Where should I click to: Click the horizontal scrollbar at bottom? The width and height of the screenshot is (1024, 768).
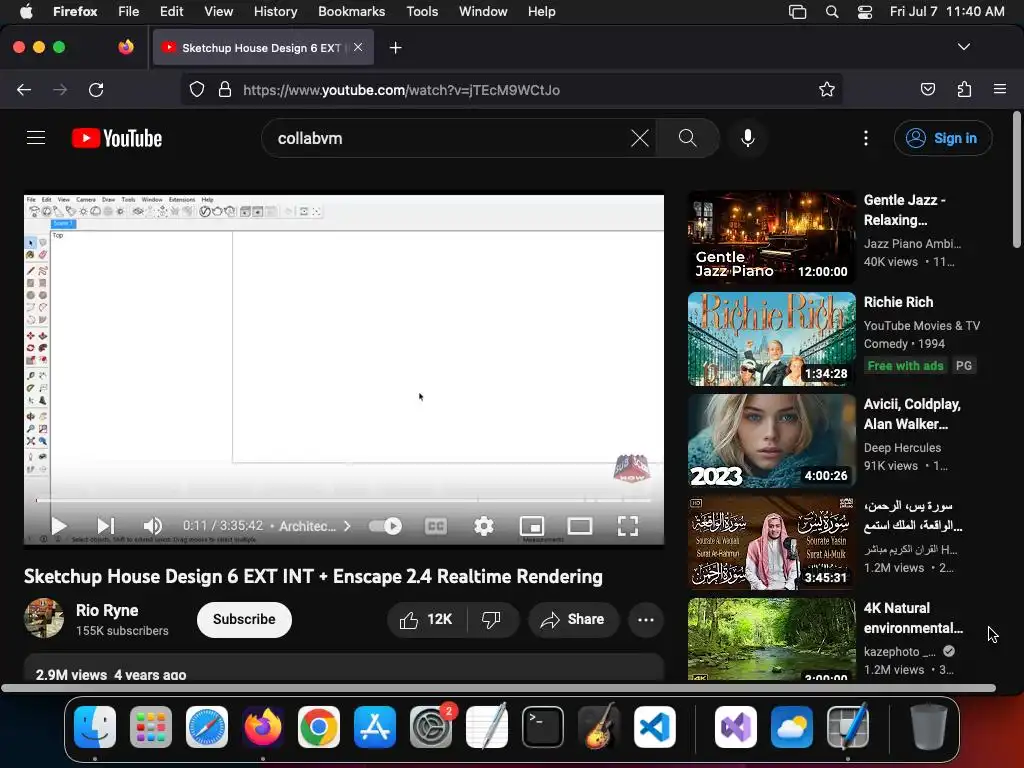(x=499, y=688)
